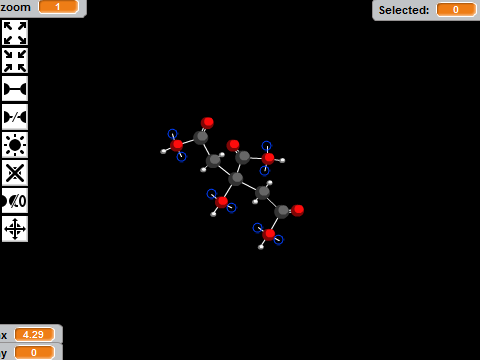This screenshot has height=360, width=480.
Task: Click the crossed-out sphere zero icon
Action: pyautogui.click(x=15, y=201)
